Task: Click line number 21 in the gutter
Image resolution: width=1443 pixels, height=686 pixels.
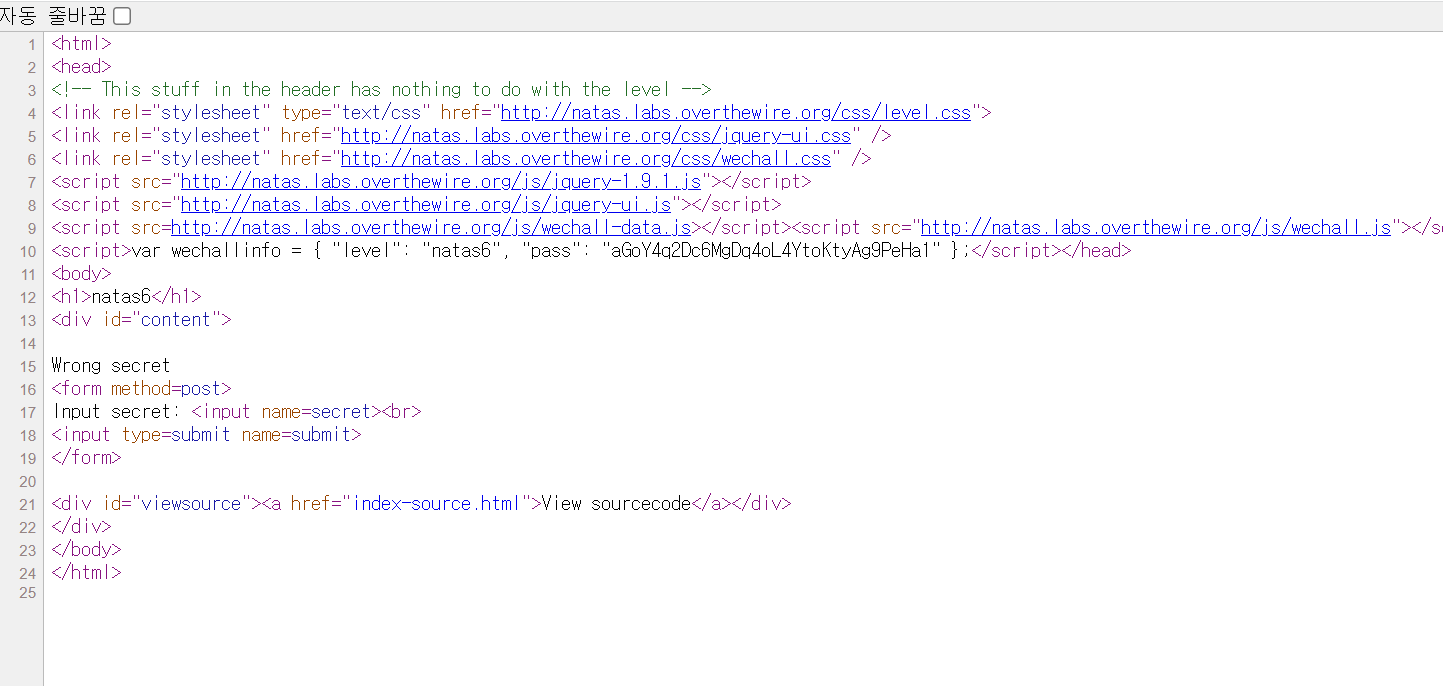Action: pyautogui.click(x=27, y=503)
